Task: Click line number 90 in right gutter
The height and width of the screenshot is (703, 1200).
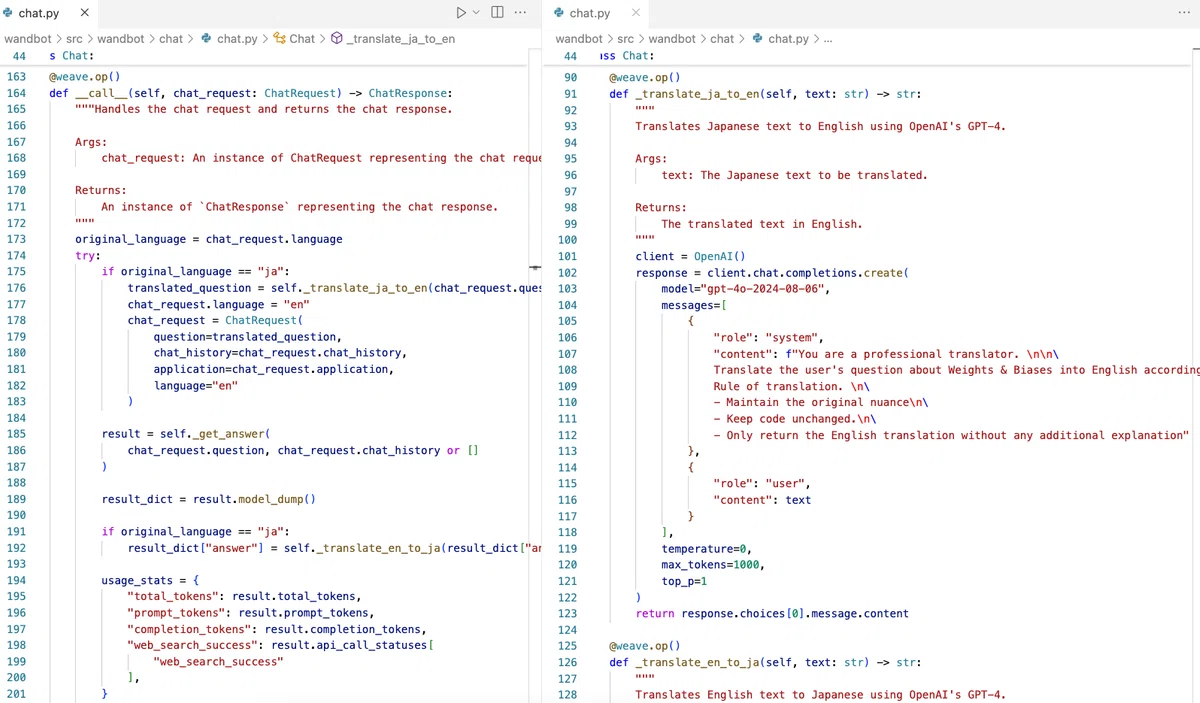Action: 570,77
